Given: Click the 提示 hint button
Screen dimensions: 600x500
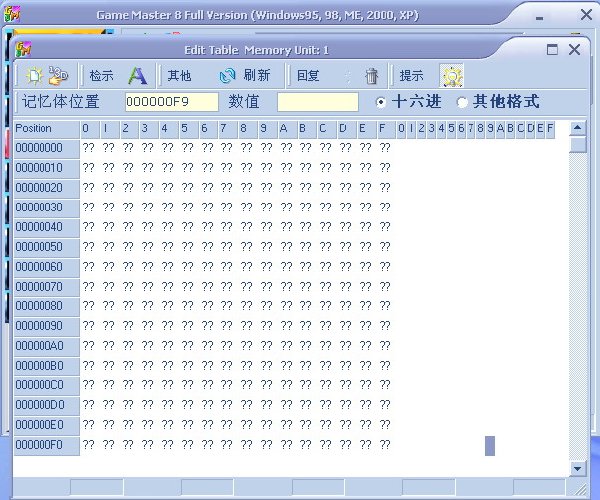Looking at the screenshot, I should pyautogui.click(x=411, y=76).
